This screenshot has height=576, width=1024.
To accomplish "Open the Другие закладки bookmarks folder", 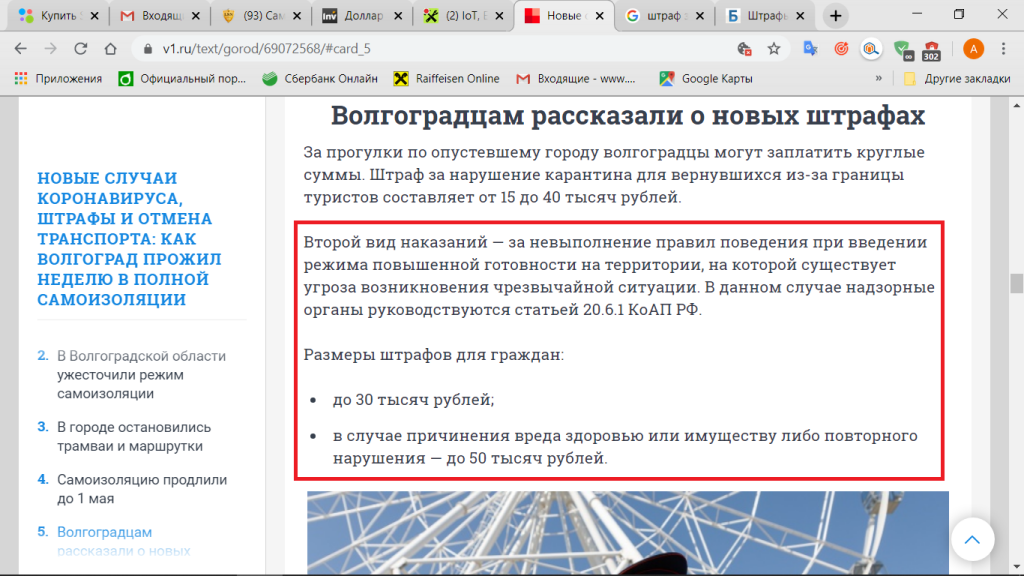I will click(x=950, y=78).
